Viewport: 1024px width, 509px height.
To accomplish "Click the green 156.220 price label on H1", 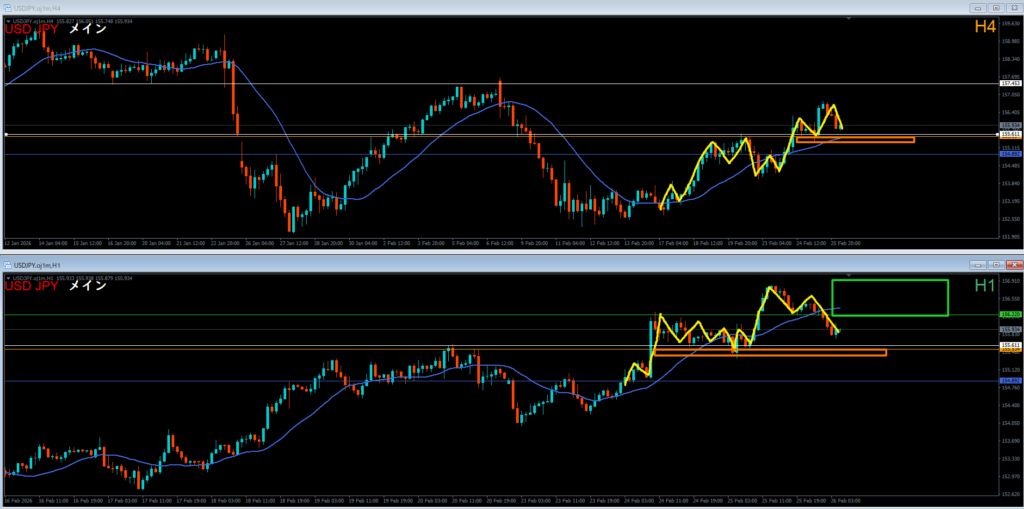I will [x=1009, y=314].
